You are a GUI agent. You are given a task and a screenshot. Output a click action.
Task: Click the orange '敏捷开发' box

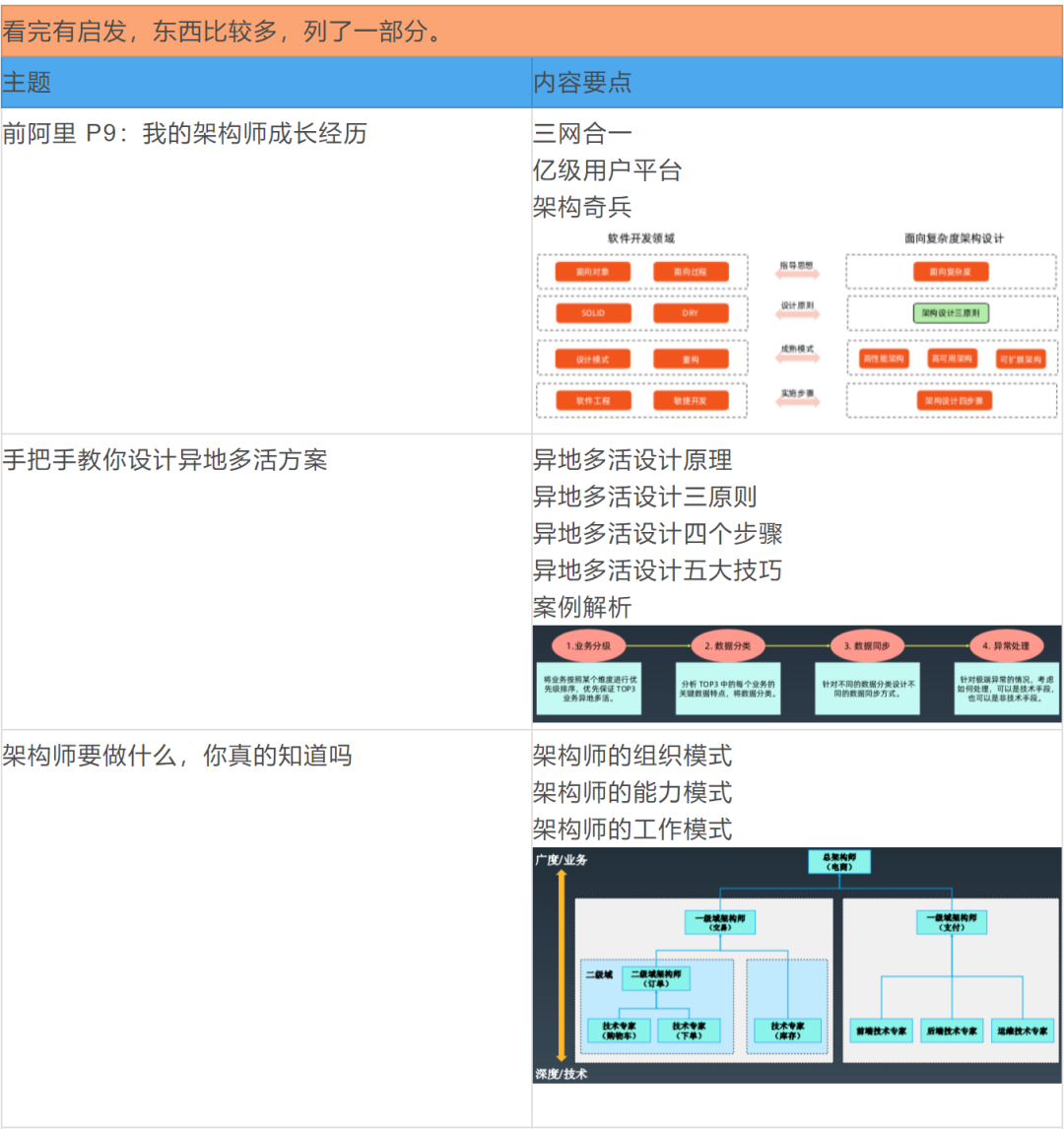point(691,400)
